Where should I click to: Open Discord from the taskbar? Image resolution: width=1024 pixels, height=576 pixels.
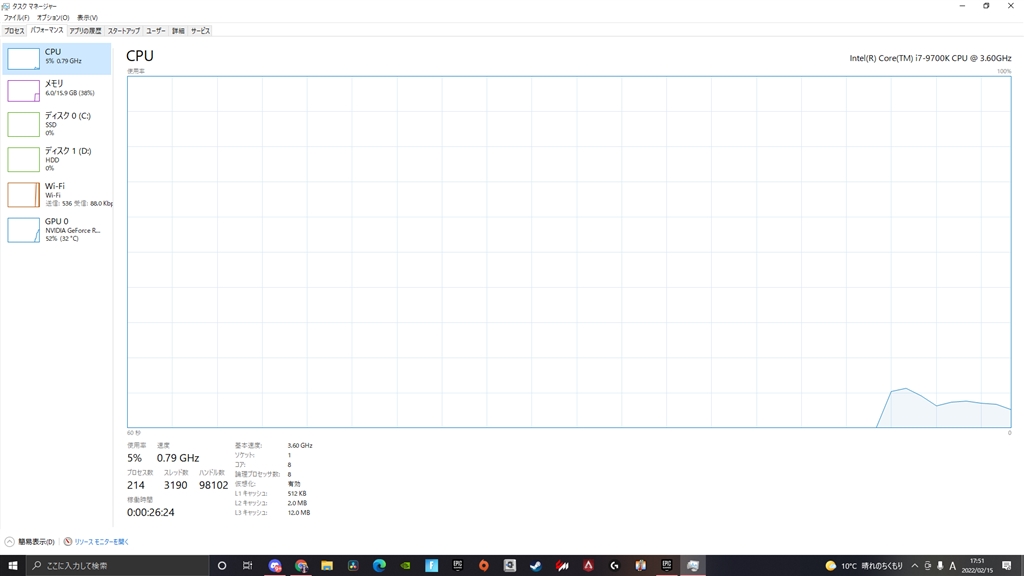[275, 566]
